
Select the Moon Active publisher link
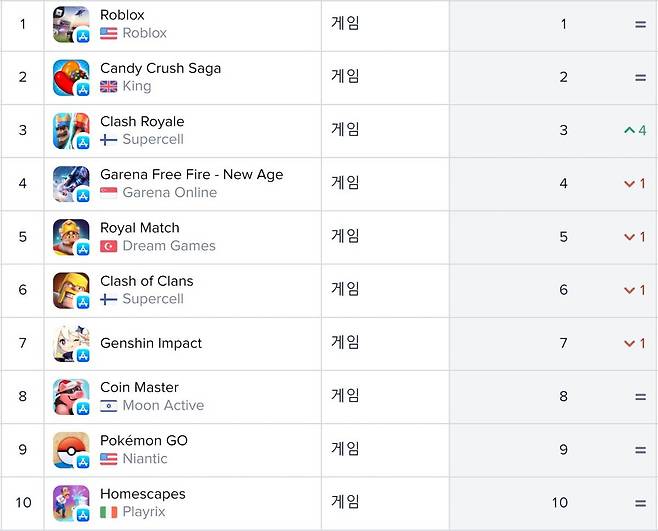163,405
